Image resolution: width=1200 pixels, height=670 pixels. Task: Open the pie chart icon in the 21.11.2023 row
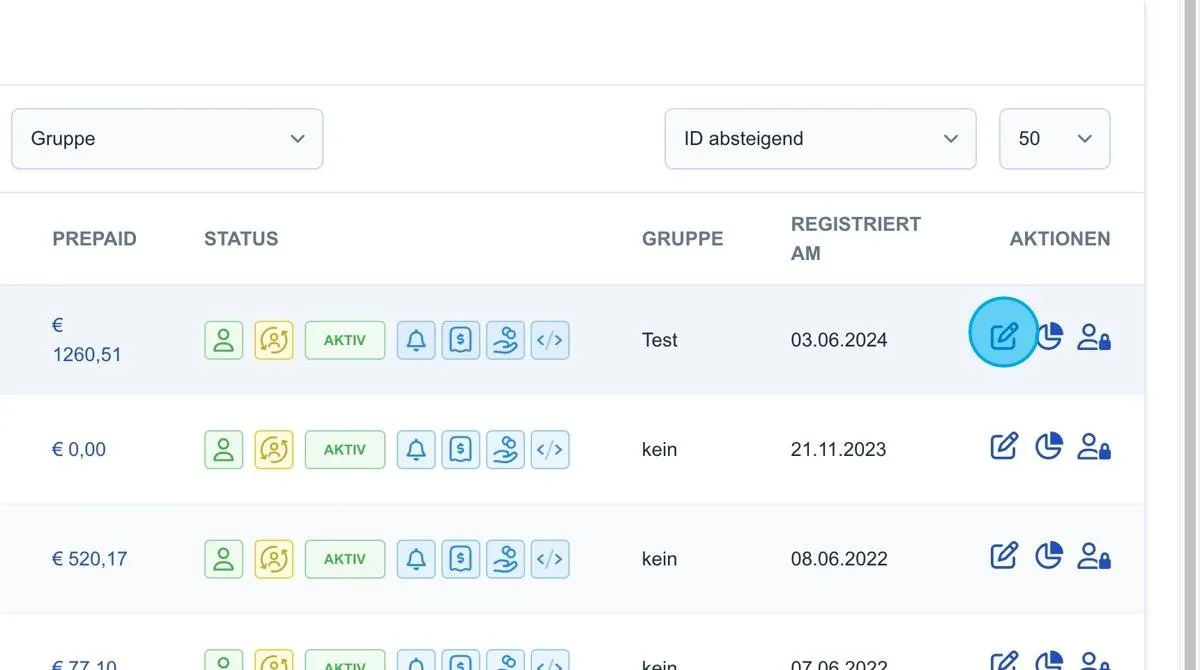coord(1048,446)
